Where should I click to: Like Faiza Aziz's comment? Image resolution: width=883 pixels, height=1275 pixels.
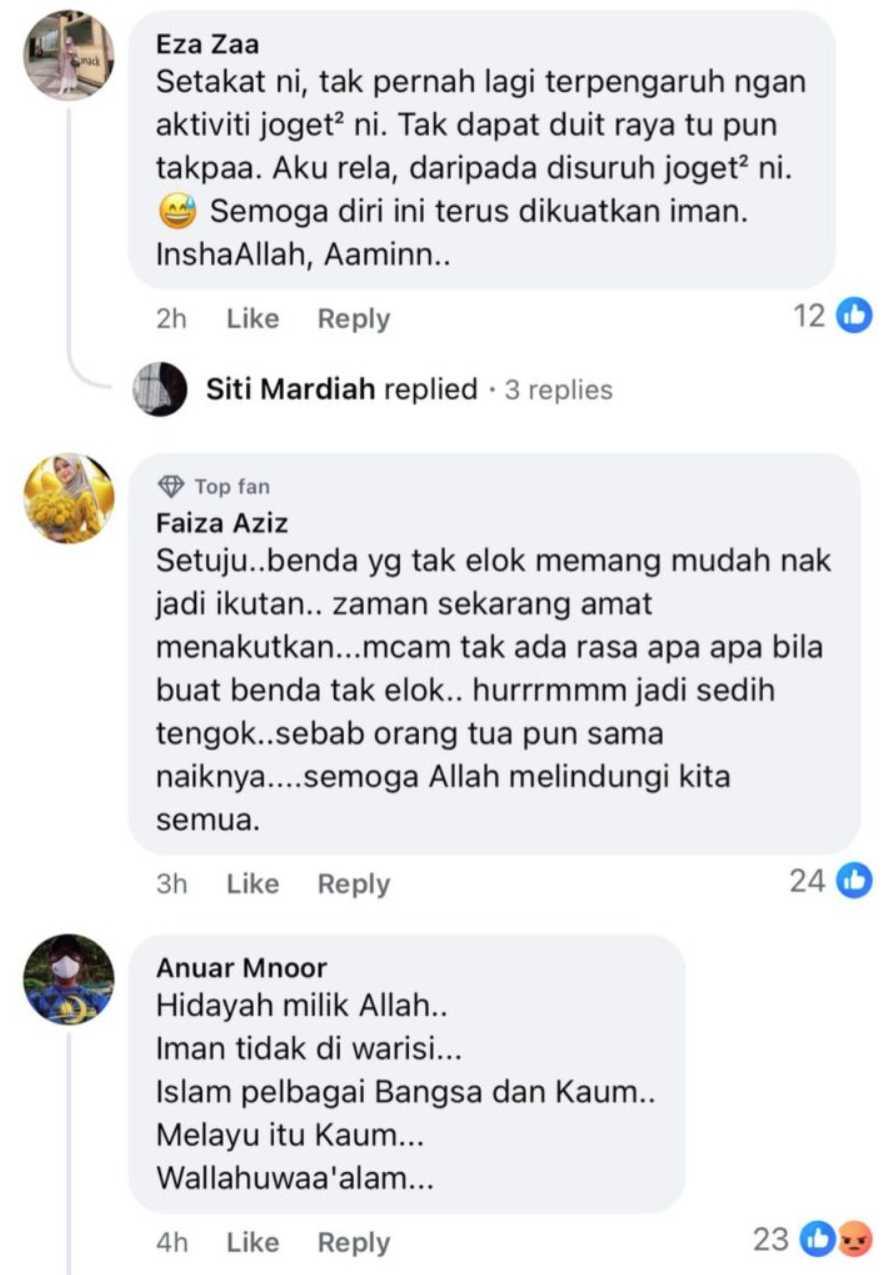(x=252, y=884)
